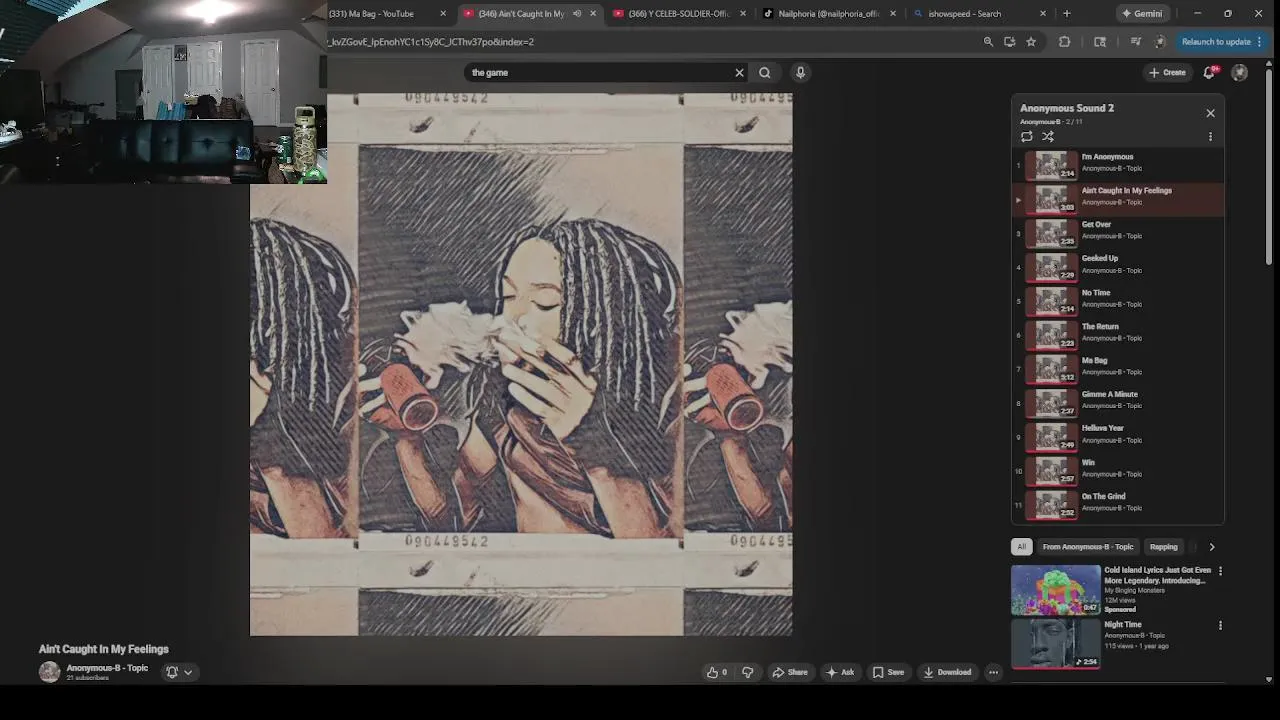This screenshot has width=1280, height=720.
Task: Open Chrome extensions puzzle icon
Action: tap(1064, 42)
